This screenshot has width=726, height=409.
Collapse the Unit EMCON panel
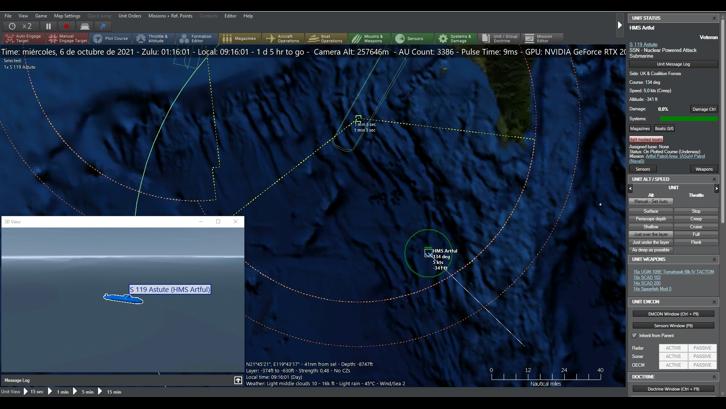coord(715,302)
